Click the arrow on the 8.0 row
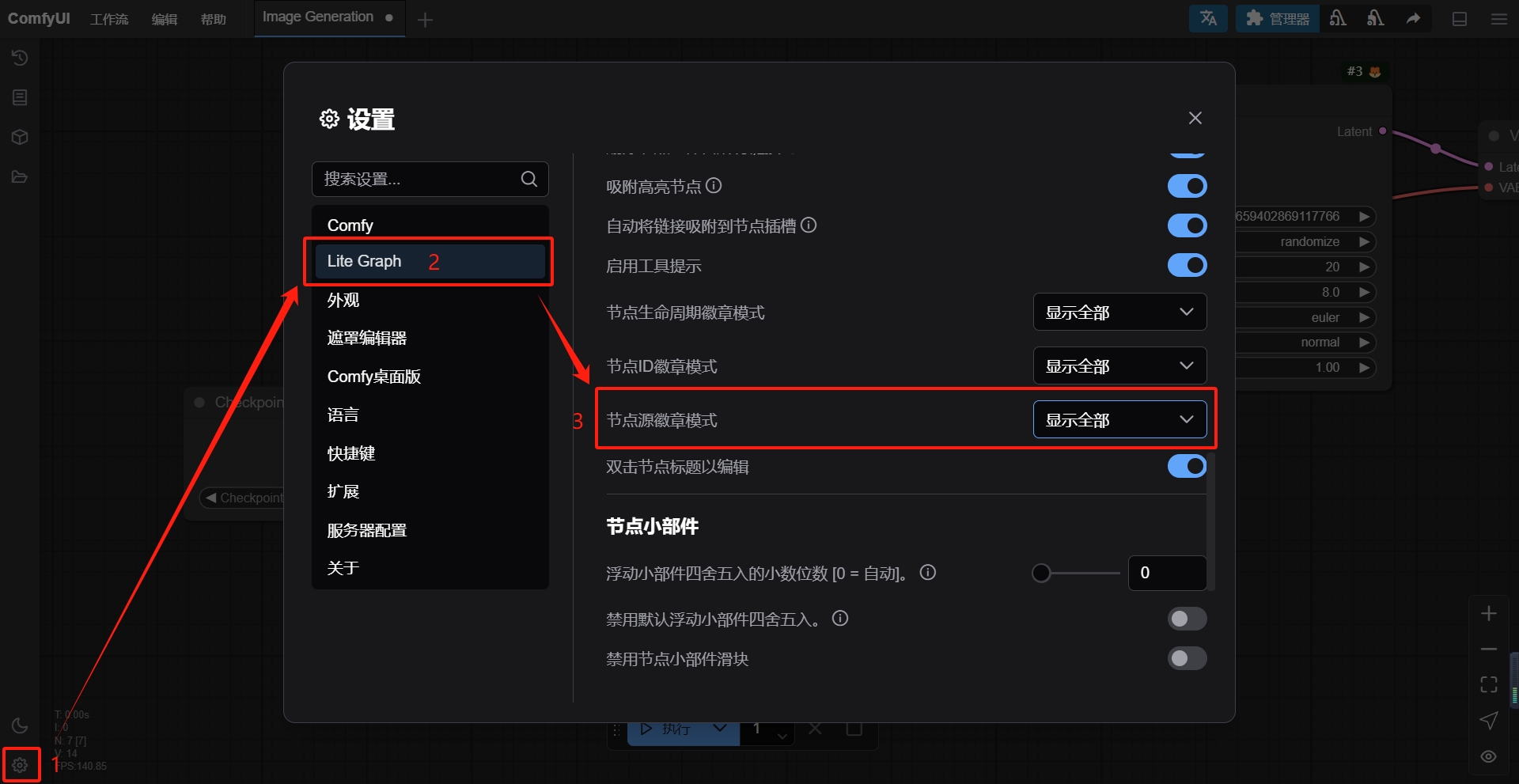Viewport: 1519px width, 784px height. [1364, 292]
